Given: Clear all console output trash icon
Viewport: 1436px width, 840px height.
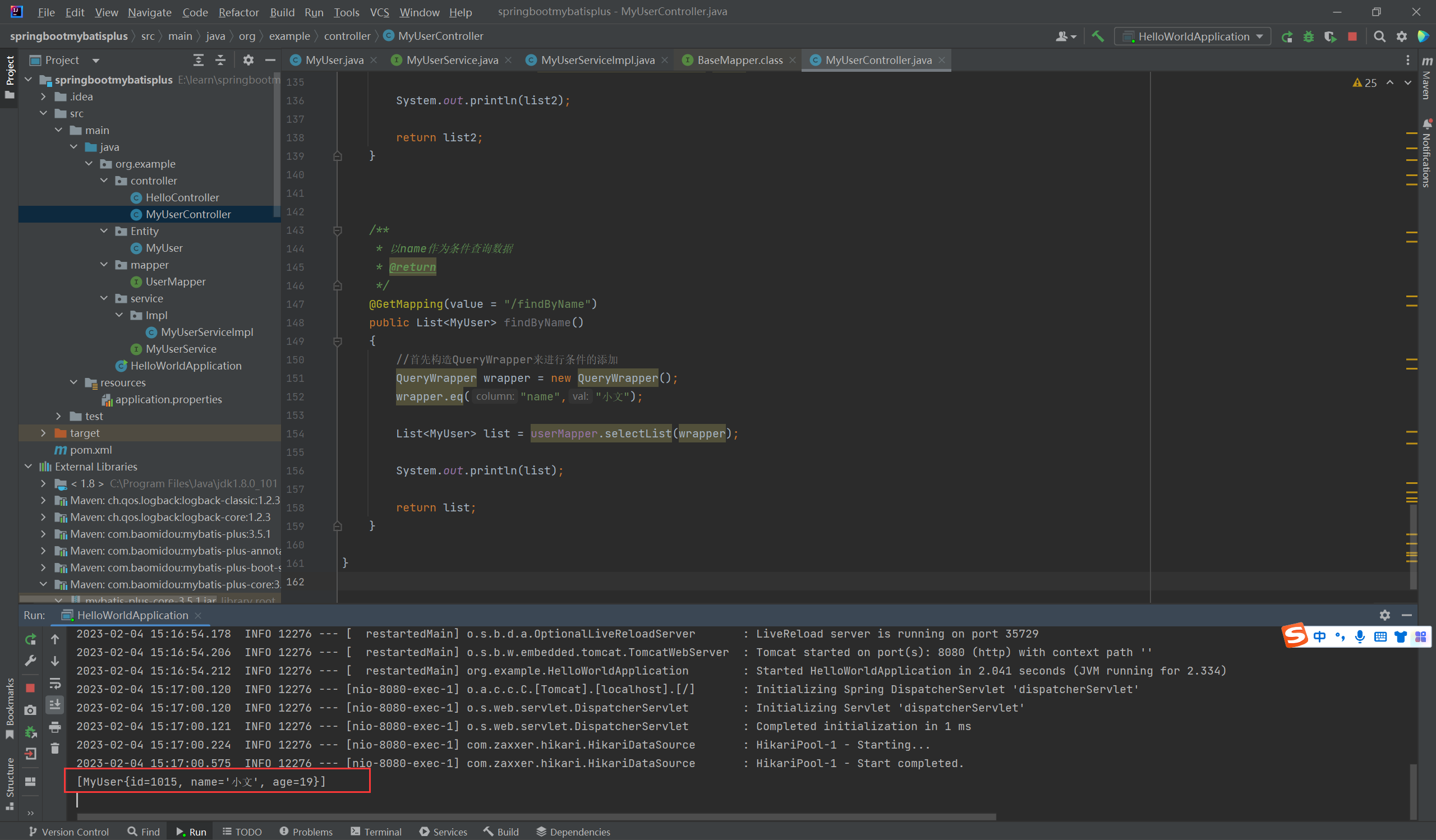Looking at the screenshot, I should (55, 748).
